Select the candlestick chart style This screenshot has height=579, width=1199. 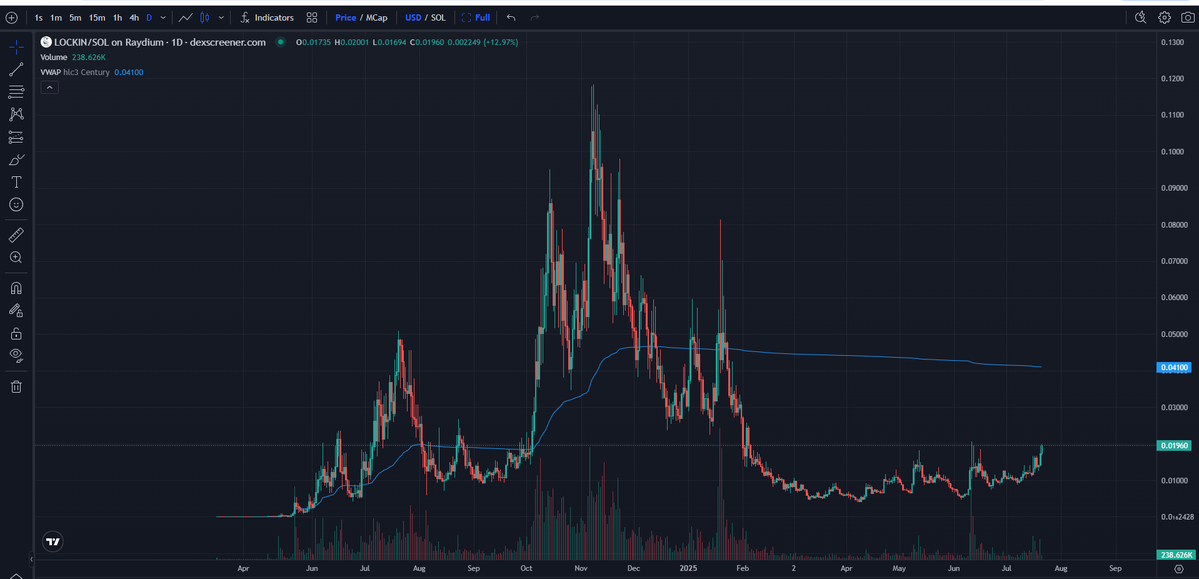click(204, 17)
